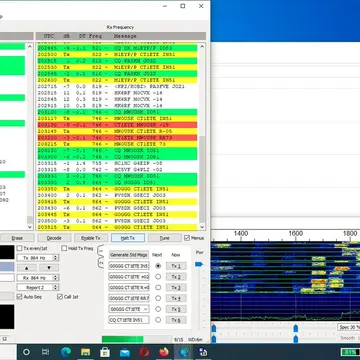360x360 pixels.
Task: Launch Firefox from the taskbar
Action: point(164,352)
